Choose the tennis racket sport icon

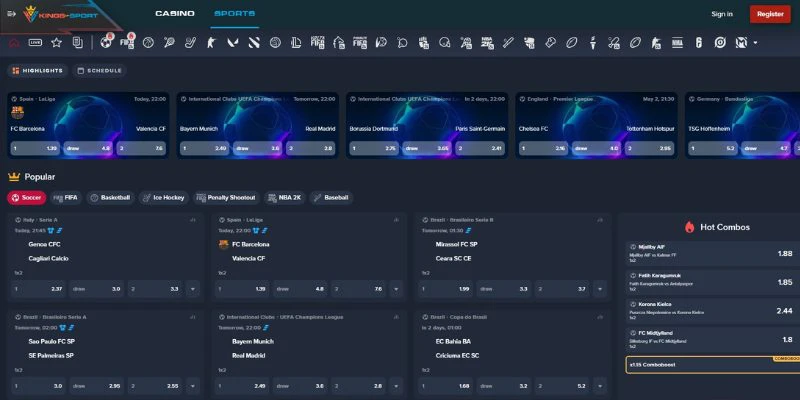[x=169, y=42]
